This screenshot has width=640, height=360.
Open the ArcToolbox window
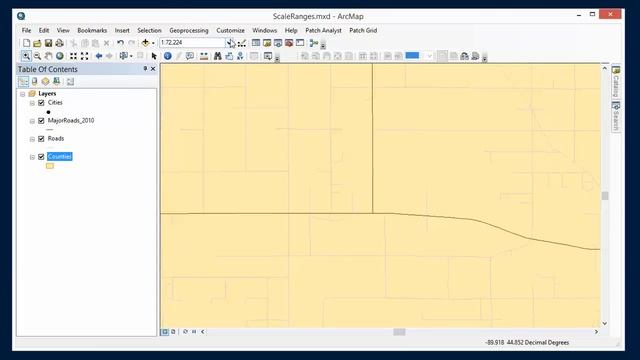(x=289, y=43)
